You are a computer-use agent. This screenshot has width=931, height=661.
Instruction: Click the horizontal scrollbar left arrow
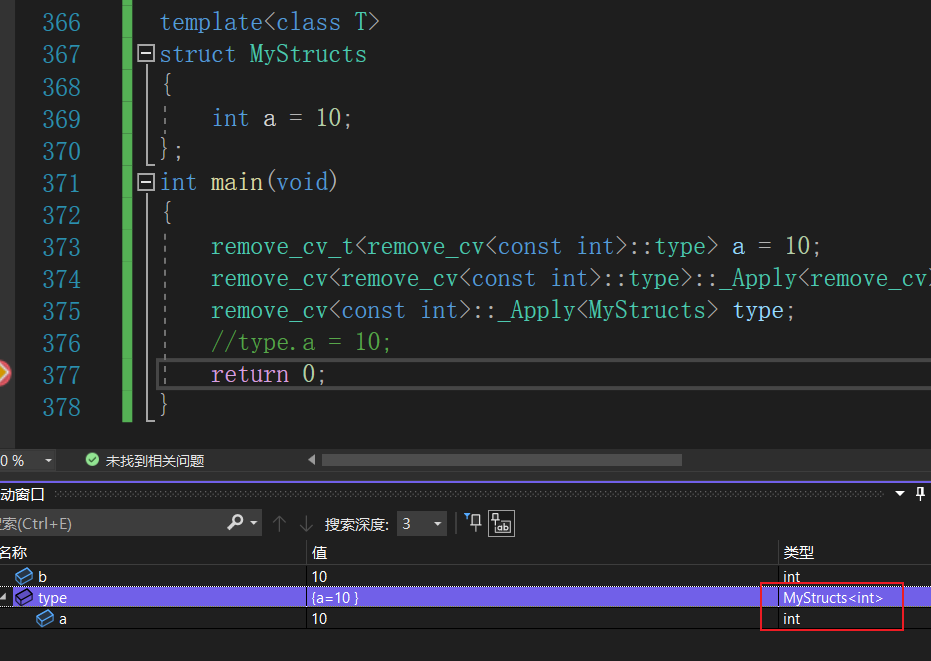312,460
